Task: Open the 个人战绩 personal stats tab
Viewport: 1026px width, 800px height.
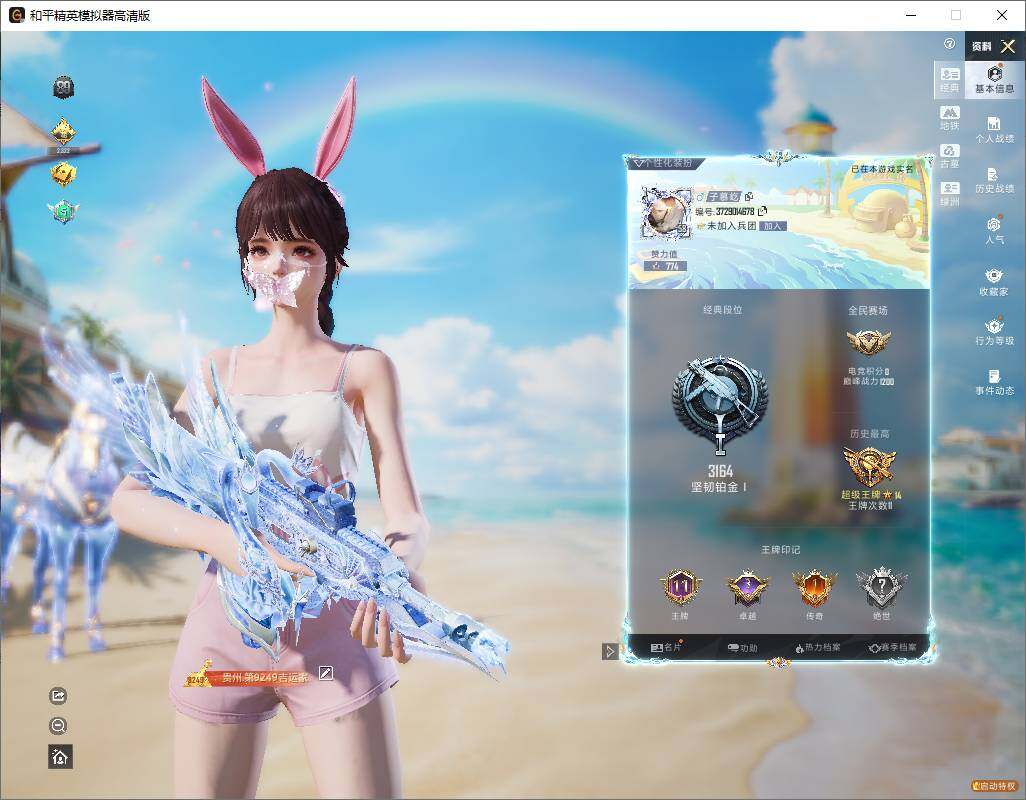Action: (x=994, y=130)
